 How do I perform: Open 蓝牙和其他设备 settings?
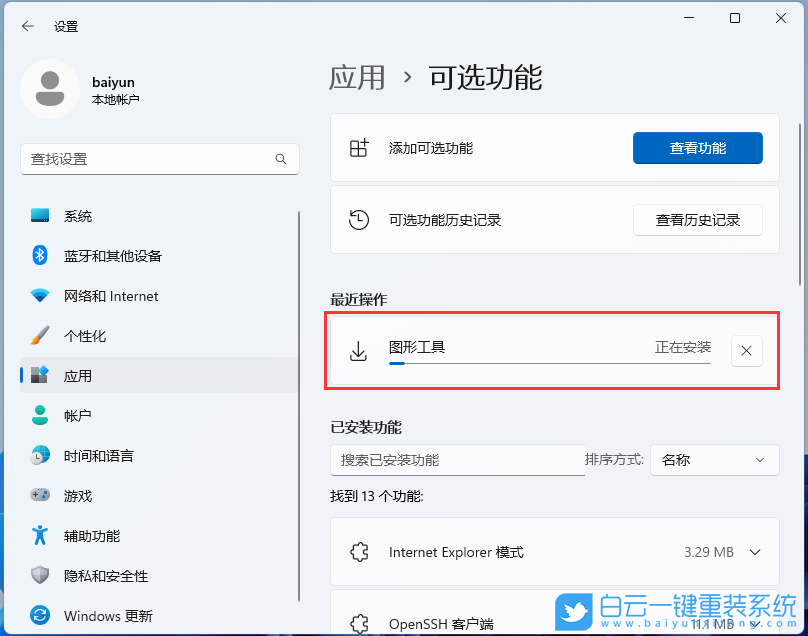point(40,256)
